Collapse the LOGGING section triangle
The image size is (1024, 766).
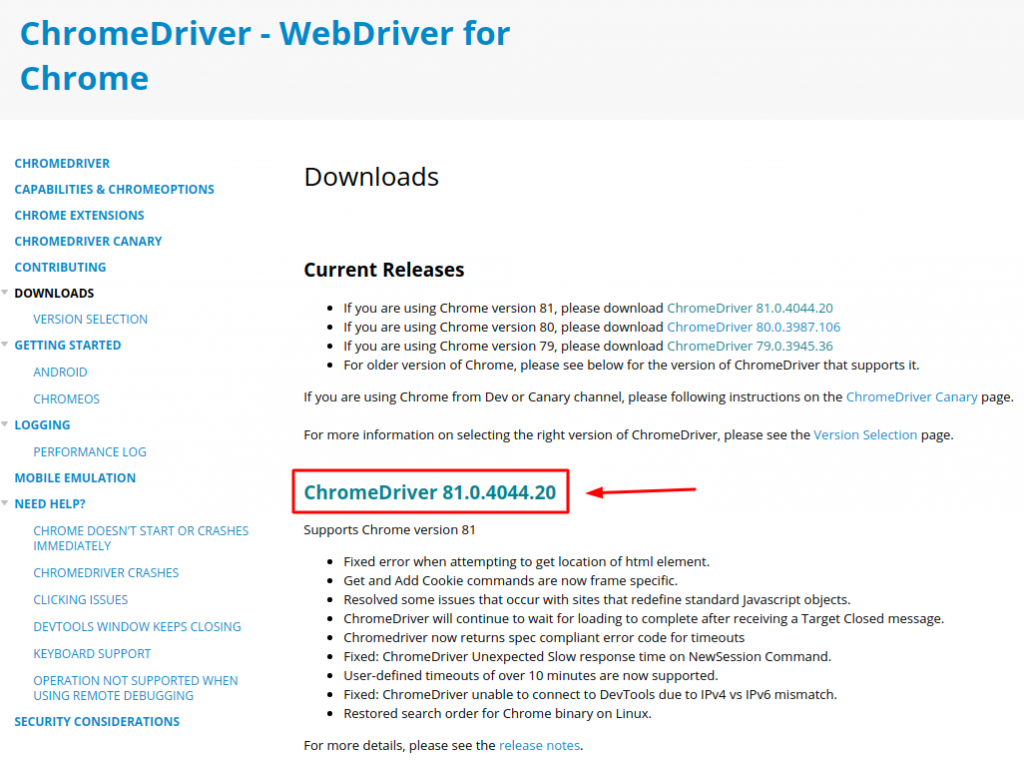[6, 425]
